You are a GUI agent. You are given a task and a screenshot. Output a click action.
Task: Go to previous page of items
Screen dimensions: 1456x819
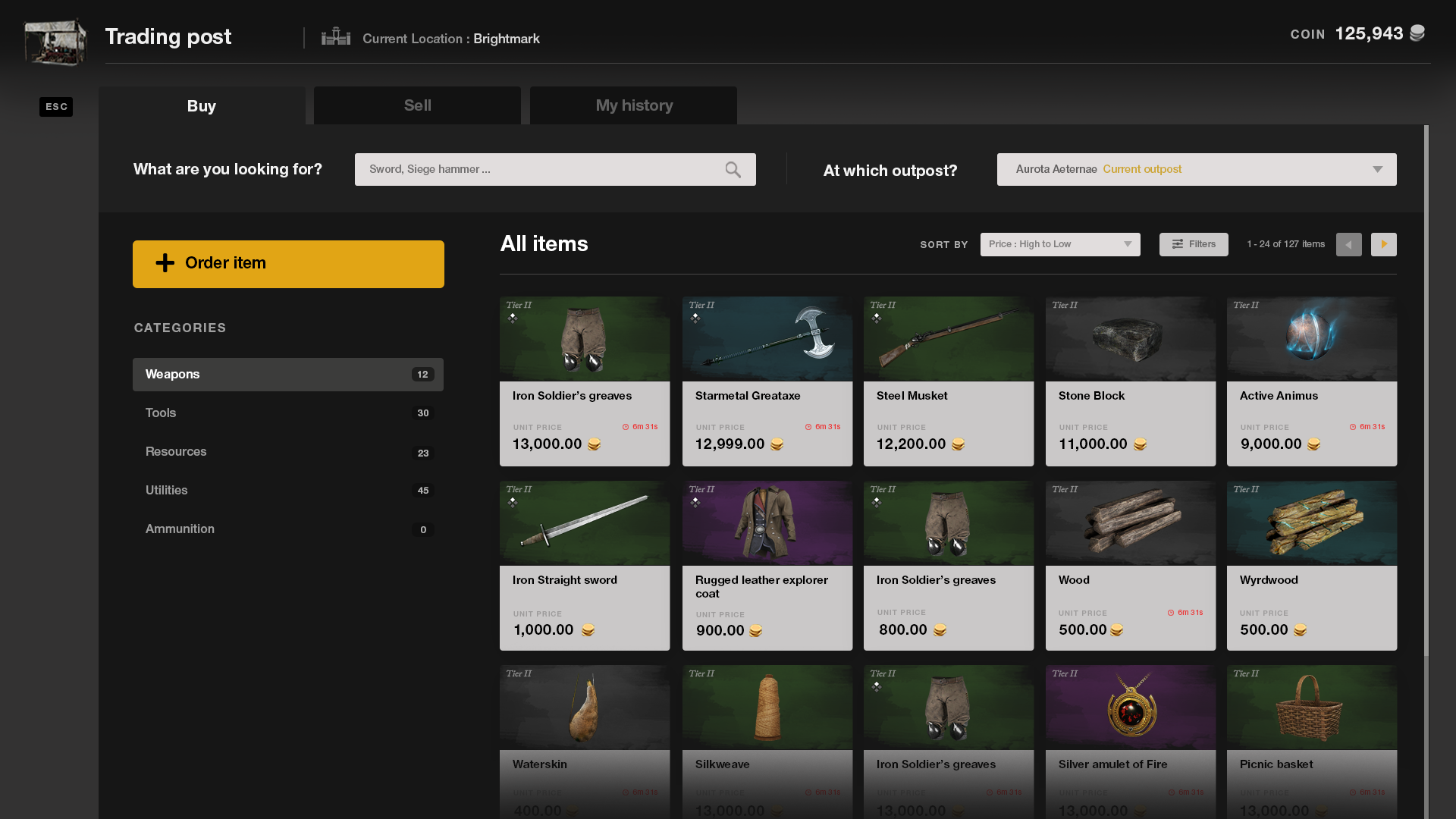click(x=1348, y=244)
